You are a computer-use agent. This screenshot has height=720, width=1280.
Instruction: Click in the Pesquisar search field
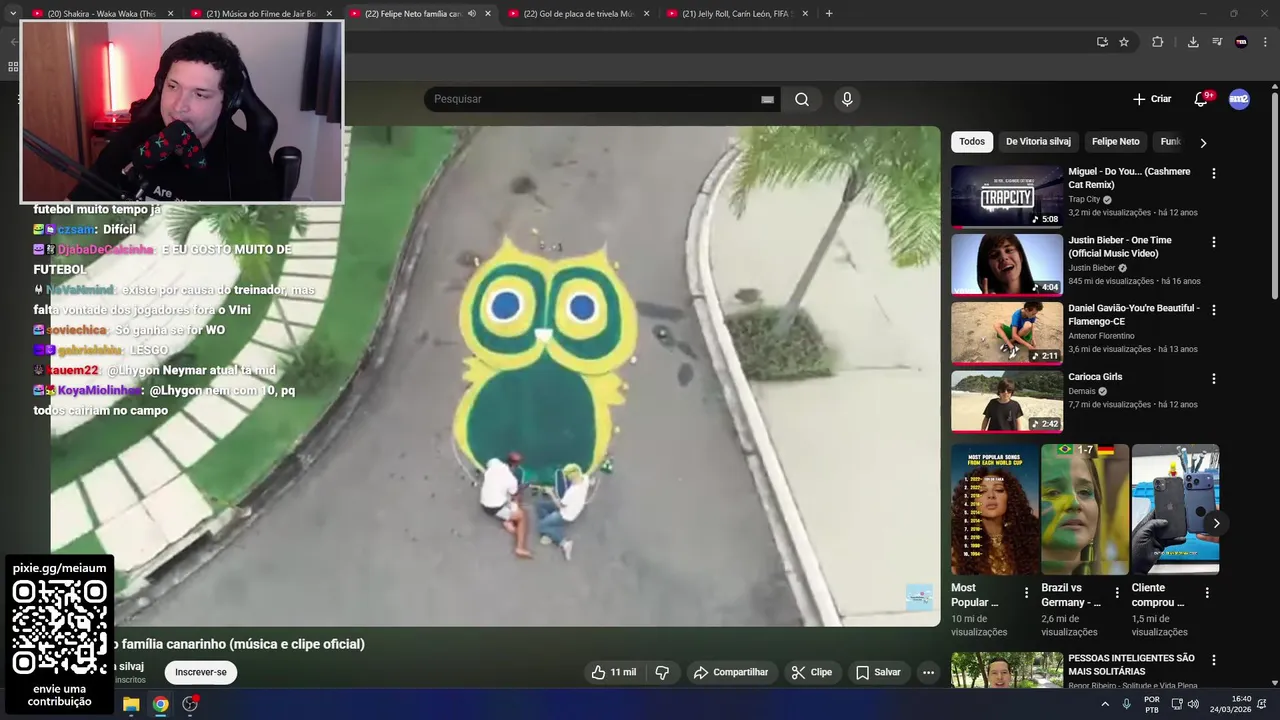click(x=595, y=99)
